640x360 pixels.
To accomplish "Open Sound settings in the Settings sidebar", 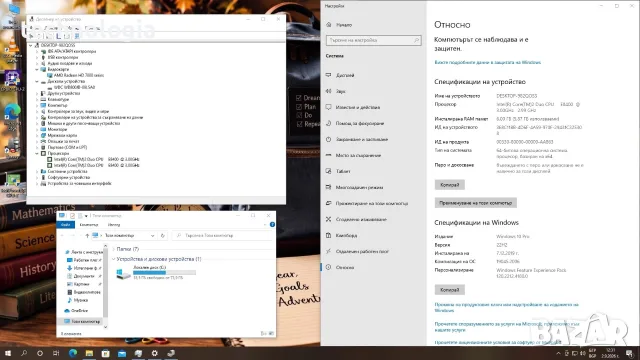I will [340, 91].
